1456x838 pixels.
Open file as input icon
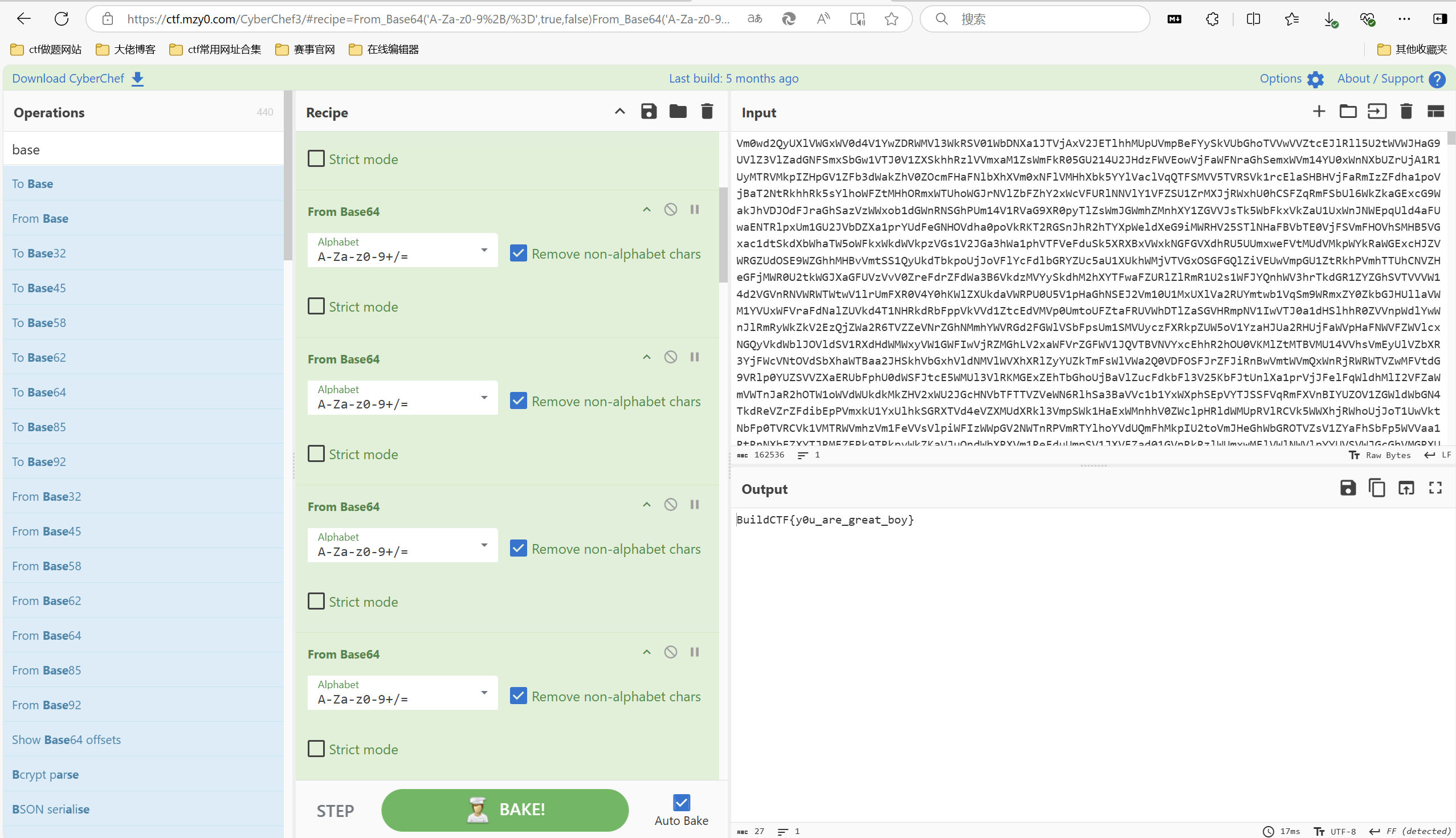1377,112
